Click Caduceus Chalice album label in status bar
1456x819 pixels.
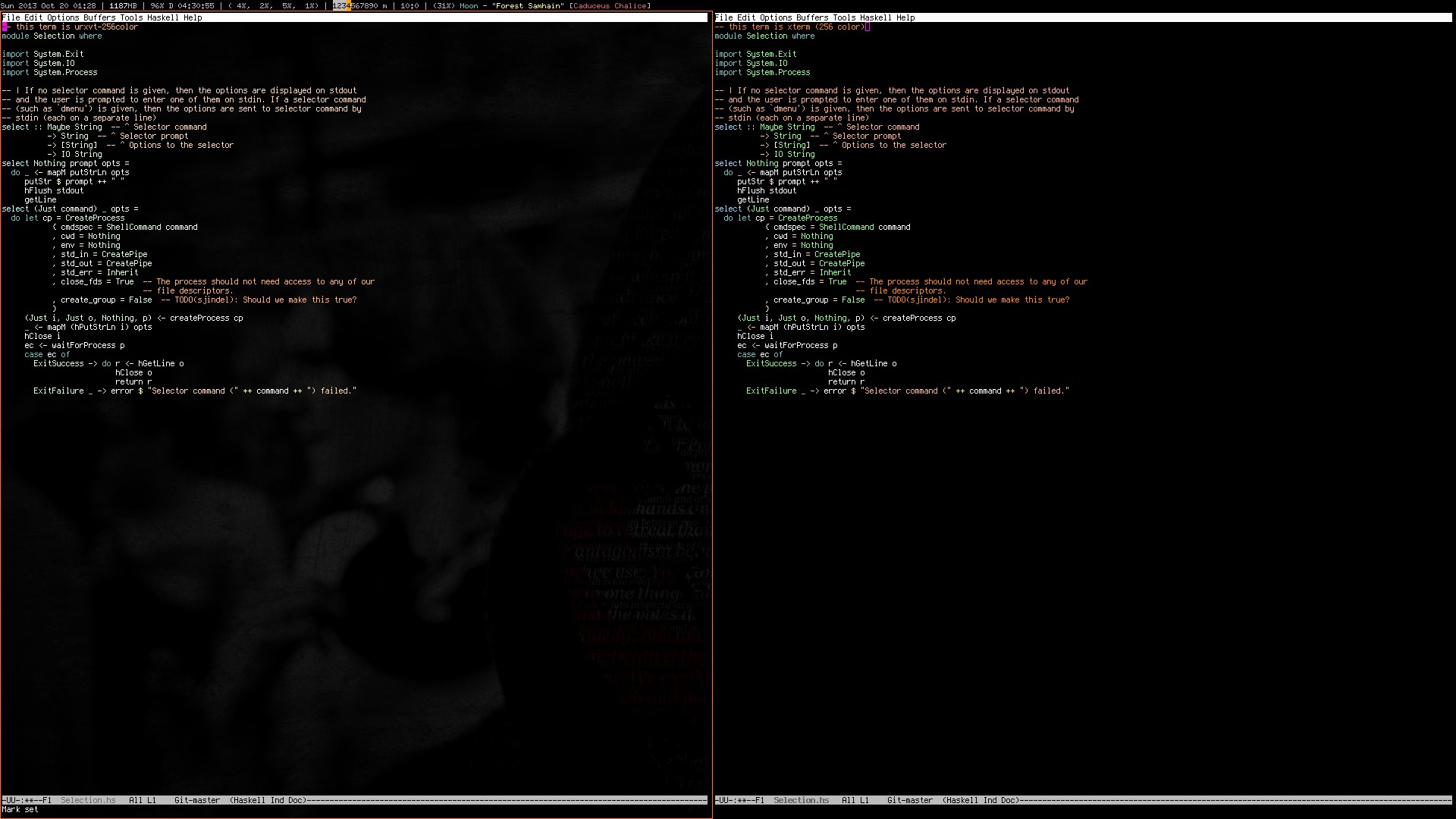click(610, 6)
